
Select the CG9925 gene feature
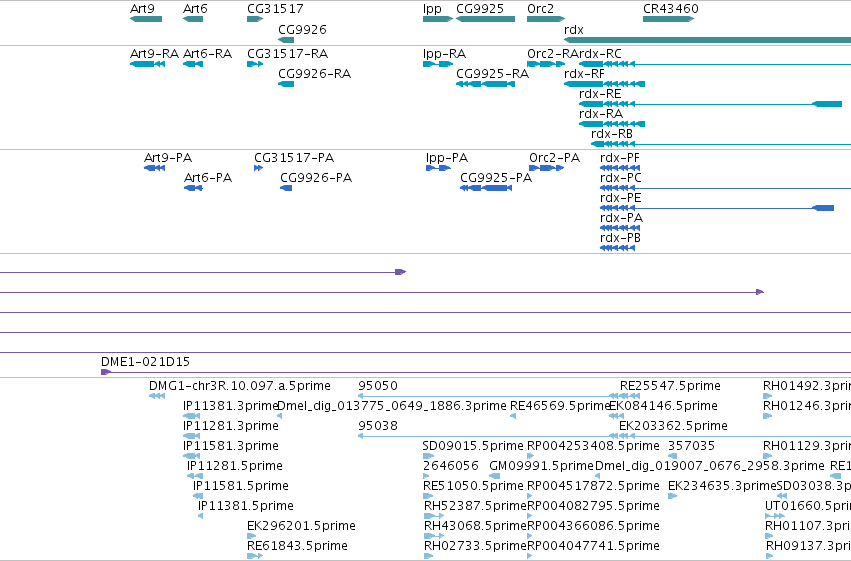coord(485,19)
